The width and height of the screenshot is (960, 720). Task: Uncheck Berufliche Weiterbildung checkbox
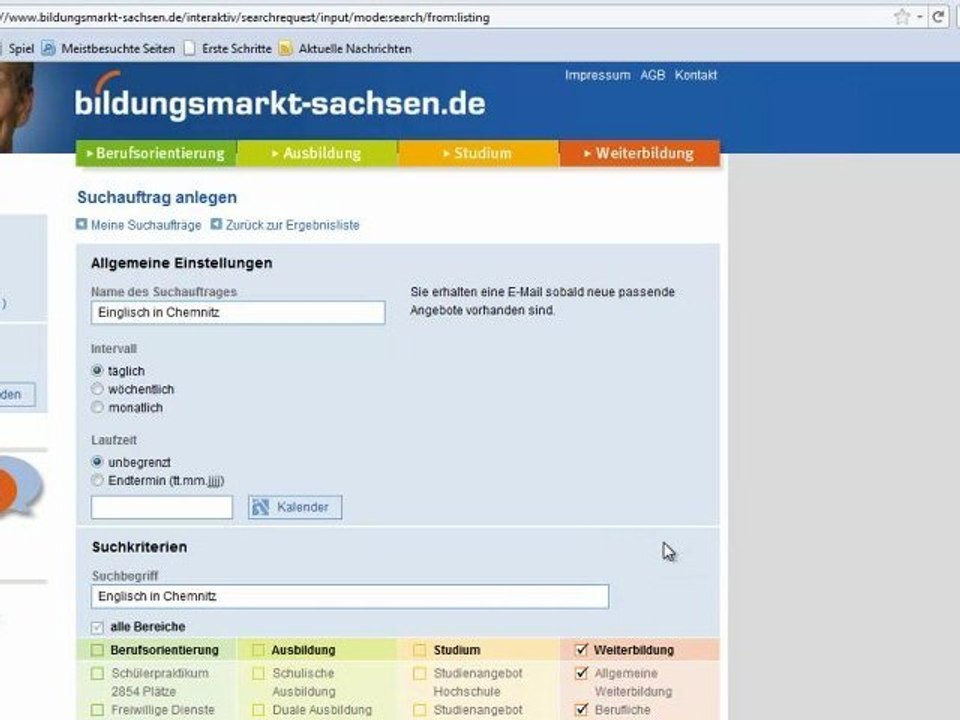point(582,709)
